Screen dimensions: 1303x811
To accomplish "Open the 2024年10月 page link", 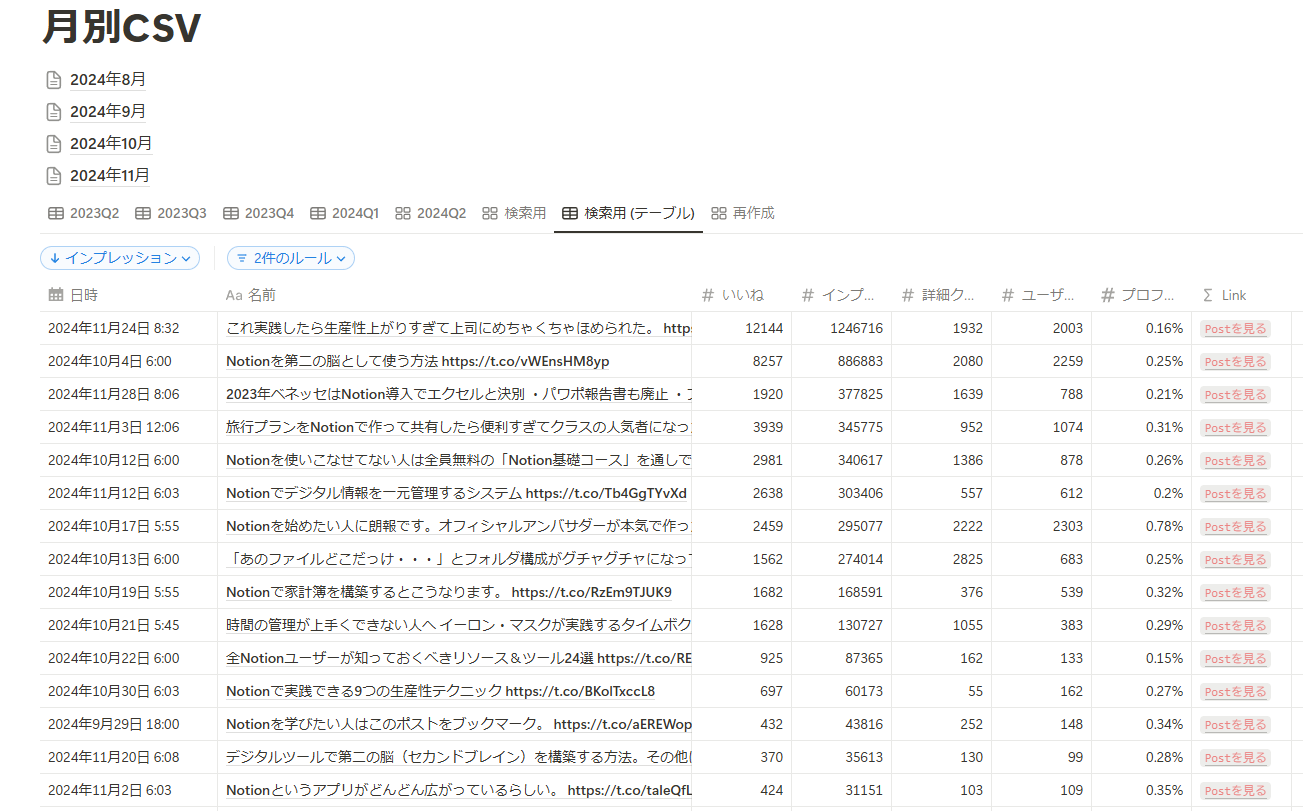I will (111, 144).
